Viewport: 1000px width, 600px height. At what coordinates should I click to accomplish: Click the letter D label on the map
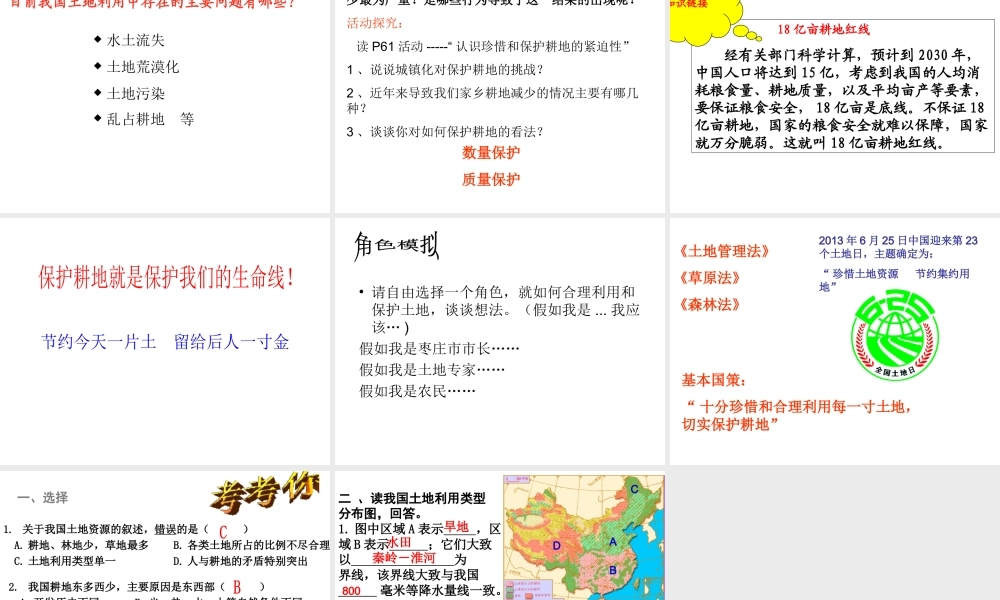click(x=557, y=546)
